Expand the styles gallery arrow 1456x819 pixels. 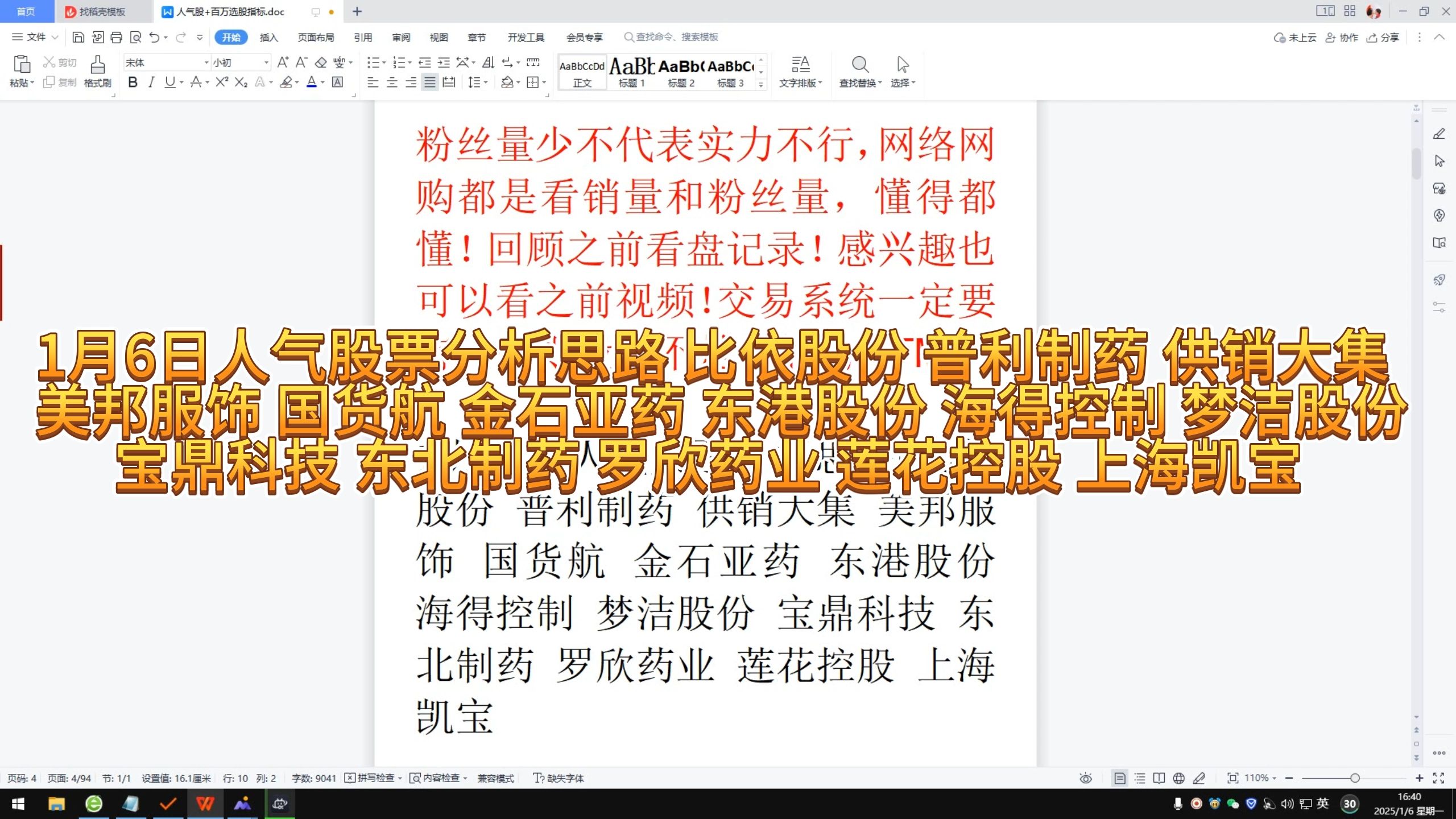761,85
